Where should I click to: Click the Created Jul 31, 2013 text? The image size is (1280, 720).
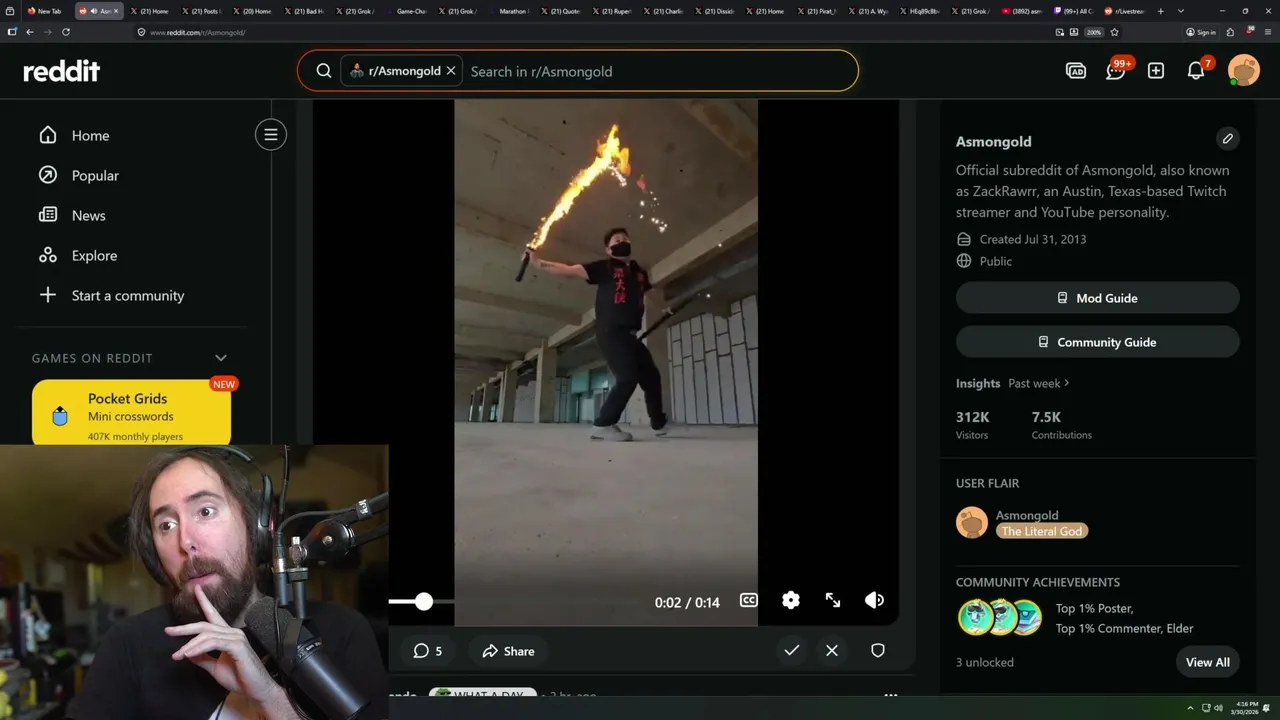coord(1033,239)
